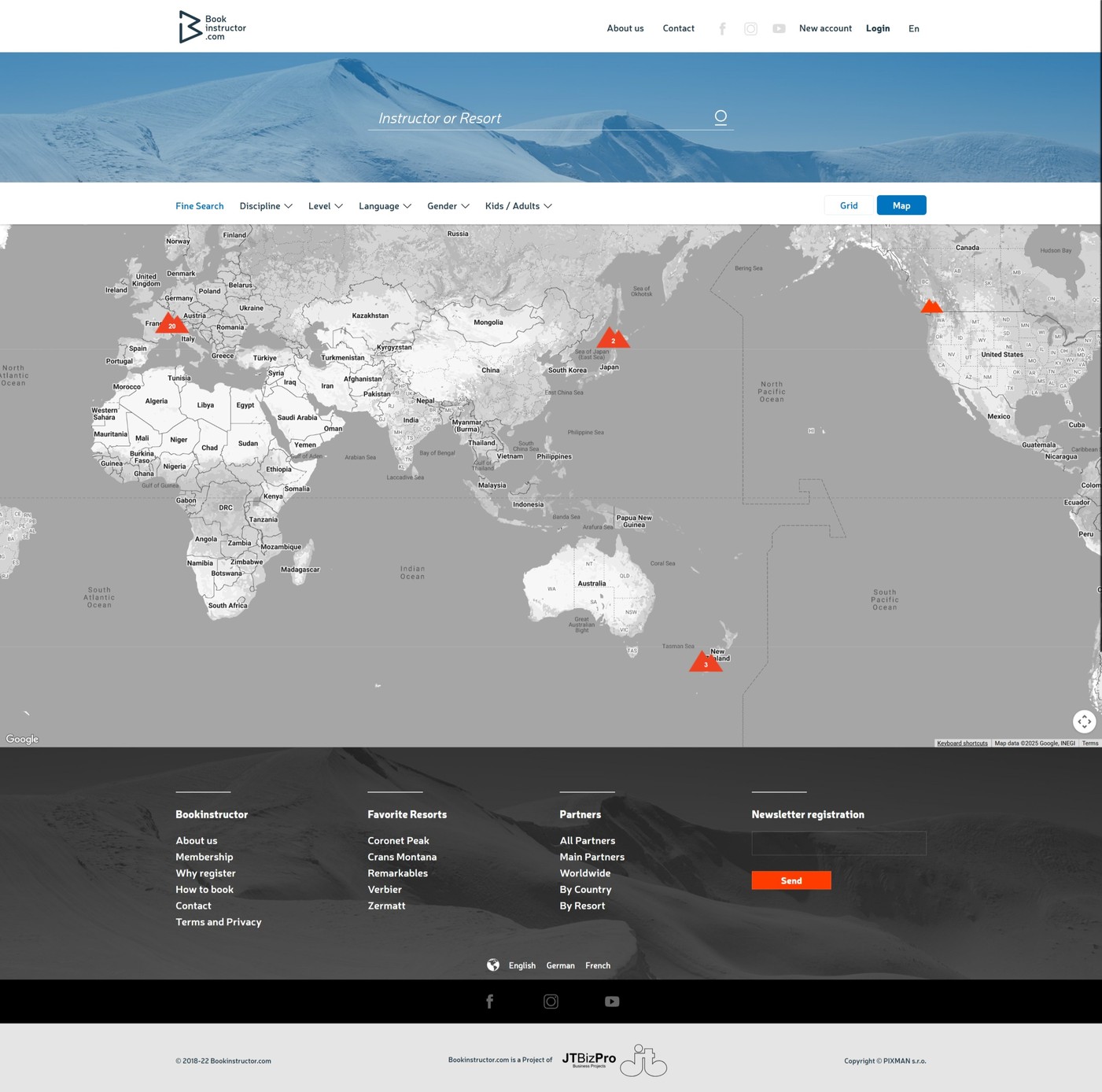Open the footer YouTube icon

click(612, 1002)
